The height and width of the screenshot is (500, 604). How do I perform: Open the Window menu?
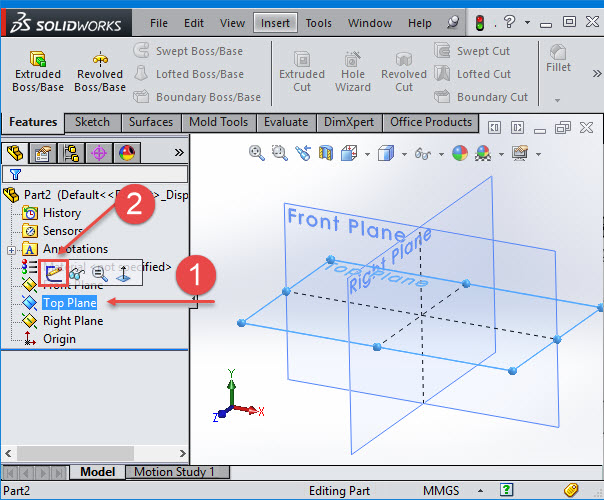coord(370,23)
